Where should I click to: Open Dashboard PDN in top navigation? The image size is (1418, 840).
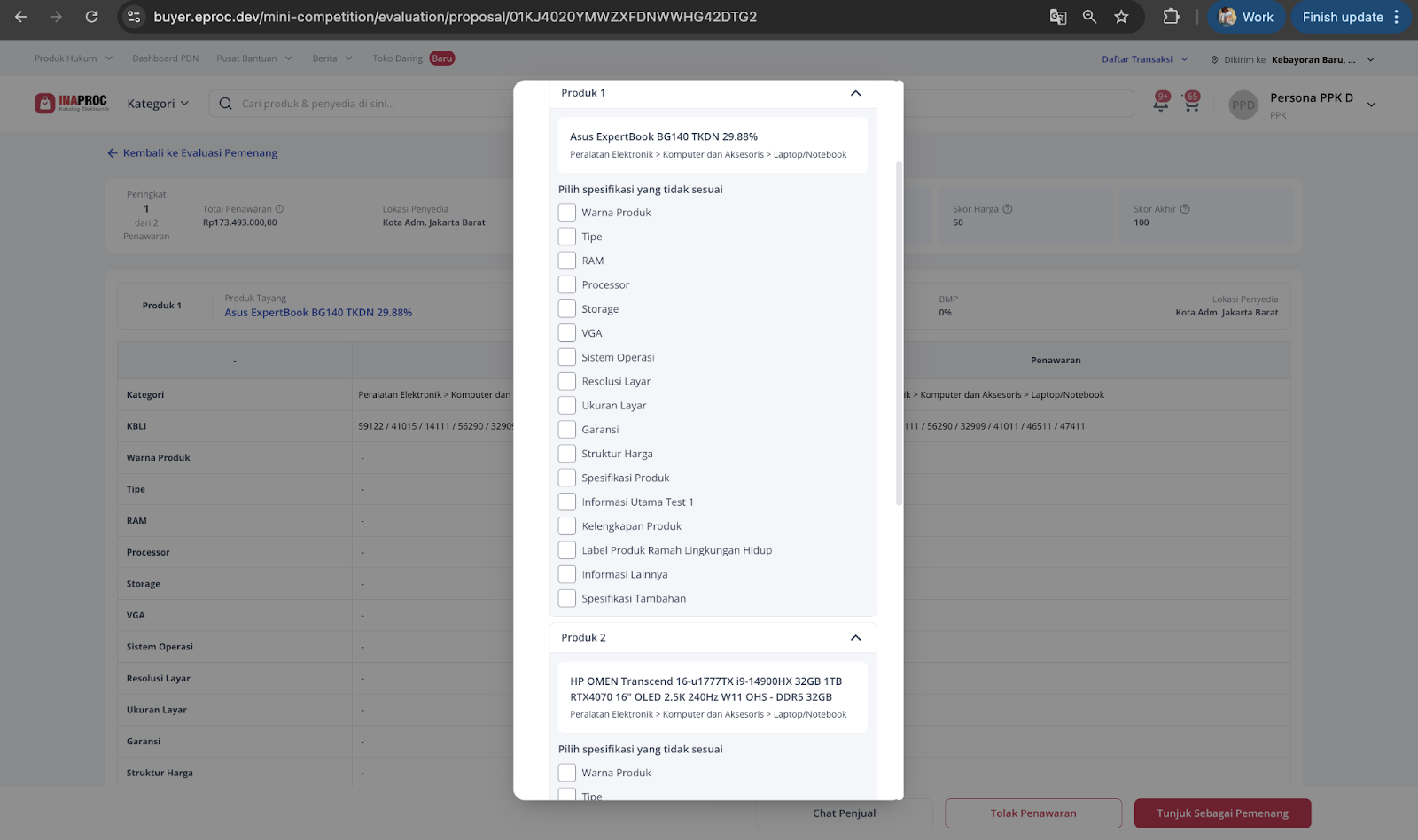(x=166, y=58)
